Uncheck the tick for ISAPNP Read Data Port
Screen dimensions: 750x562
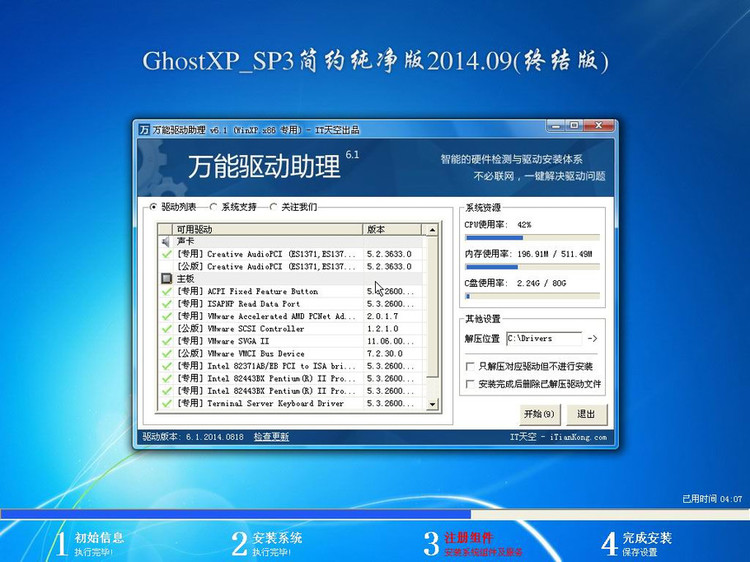(166, 304)
